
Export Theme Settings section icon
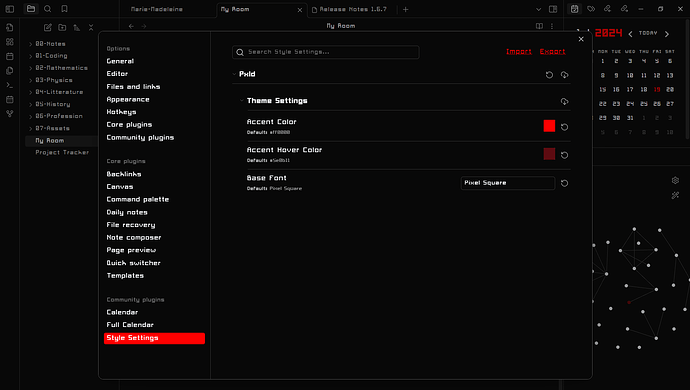point(565,102)
